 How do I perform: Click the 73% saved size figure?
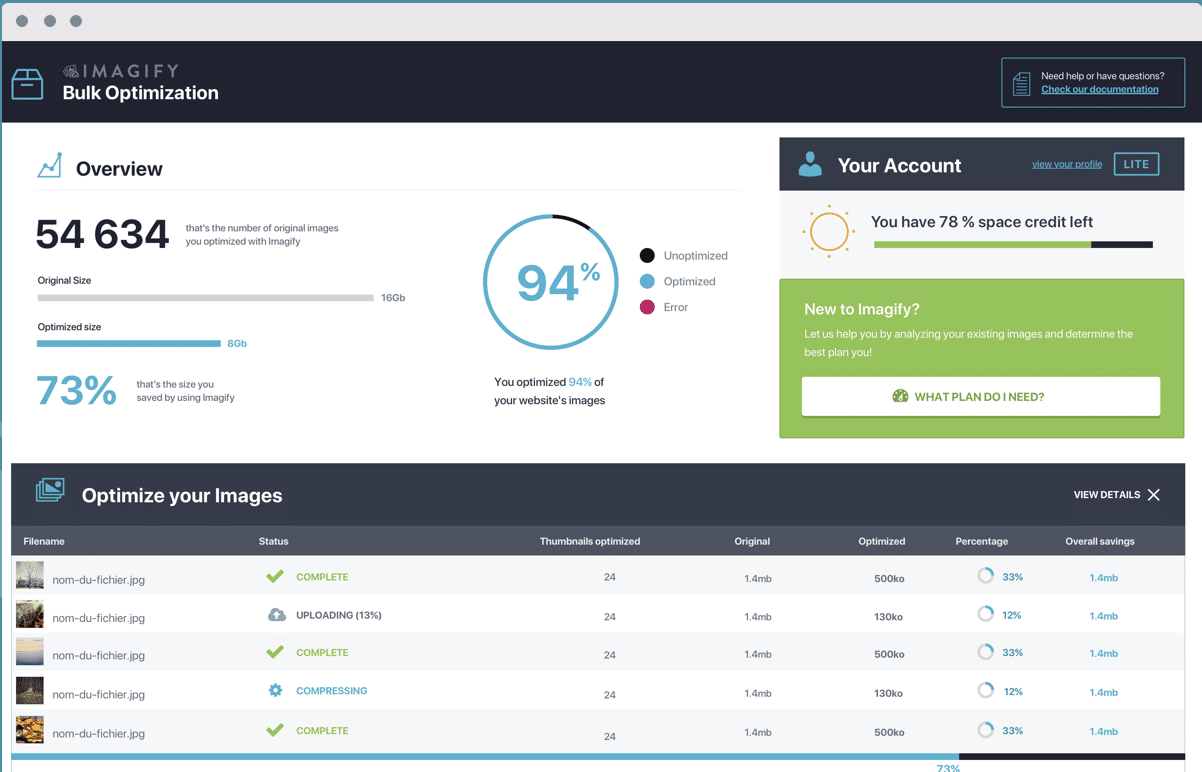coord(76,390)
